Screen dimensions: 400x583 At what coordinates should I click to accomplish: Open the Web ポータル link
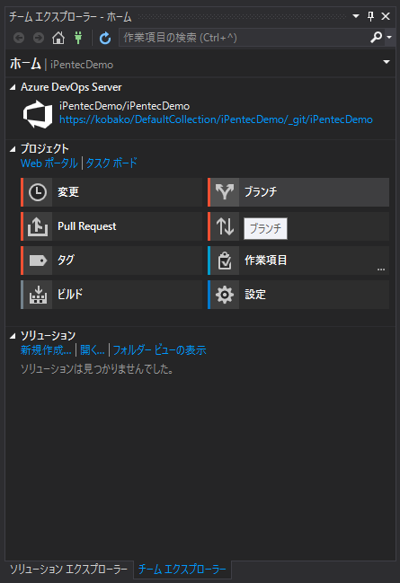click(x=49, y=163)
